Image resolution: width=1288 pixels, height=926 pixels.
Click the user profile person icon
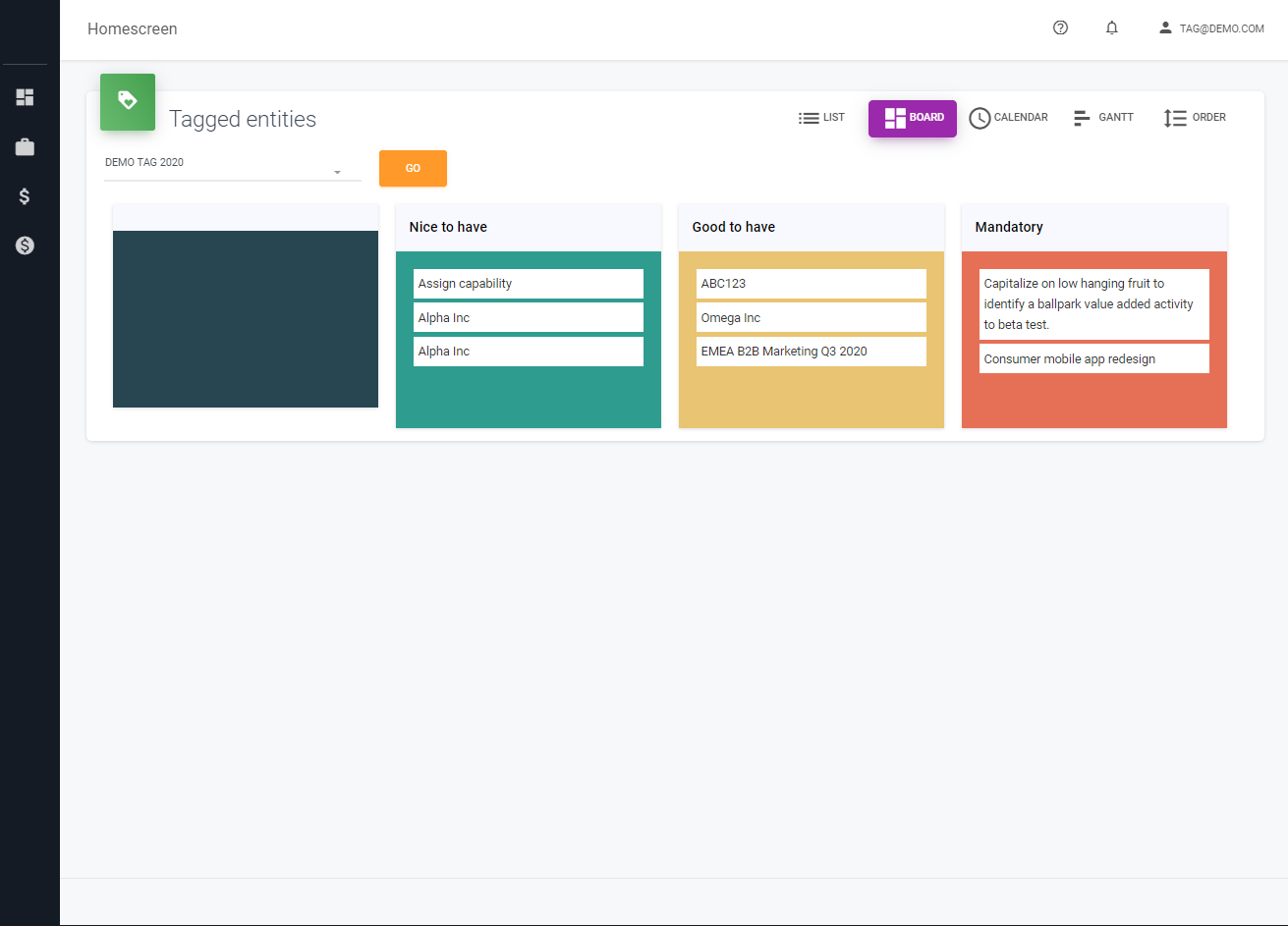(1165, 28)
